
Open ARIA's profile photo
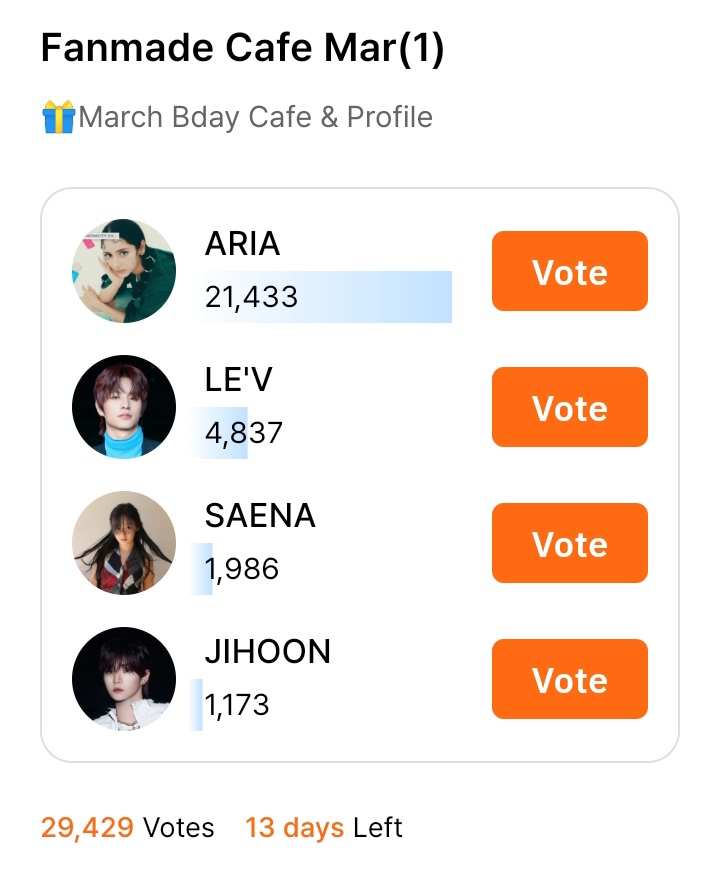pyautogui.click(x=124, y=271)
